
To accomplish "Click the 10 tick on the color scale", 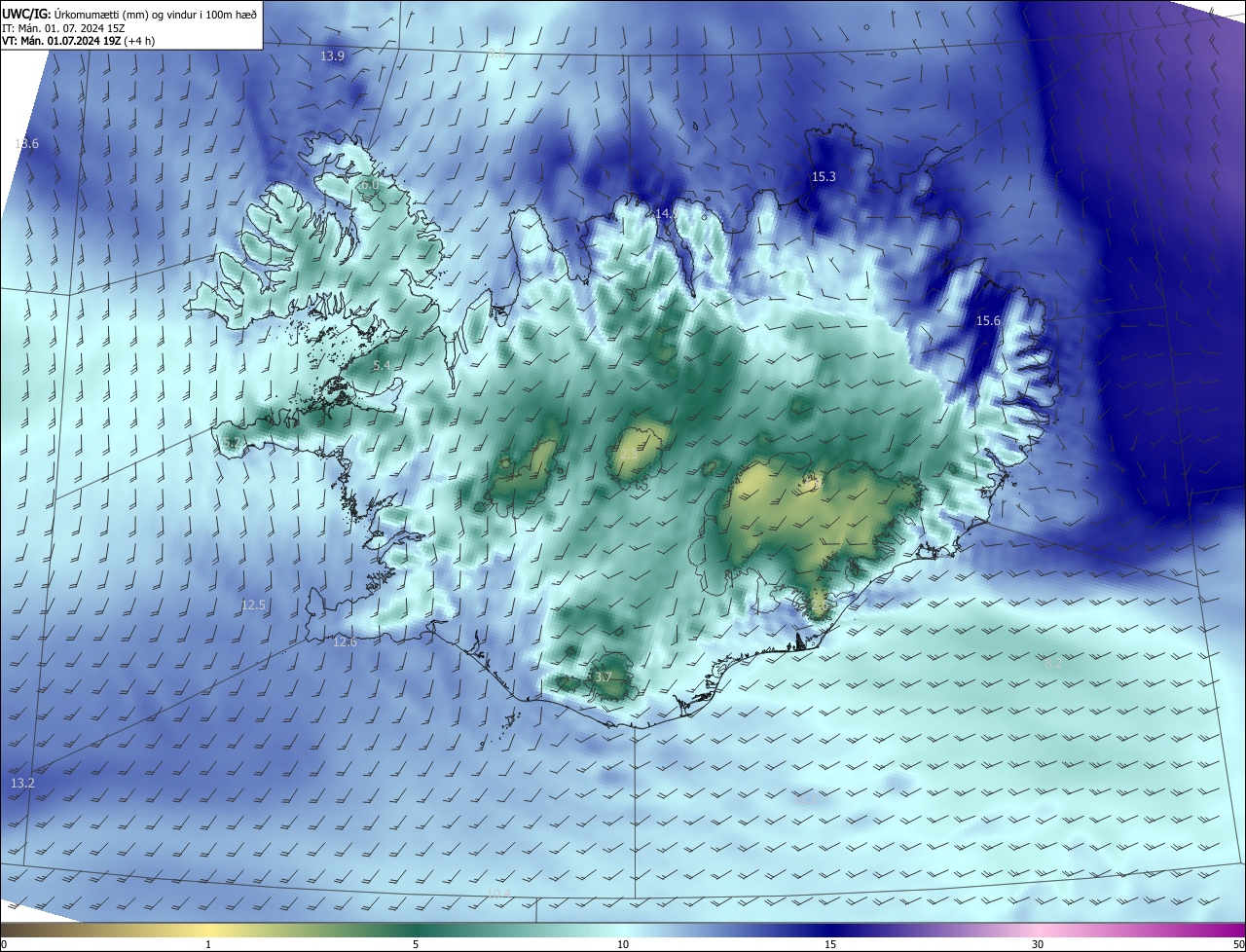I will point(623,944).
